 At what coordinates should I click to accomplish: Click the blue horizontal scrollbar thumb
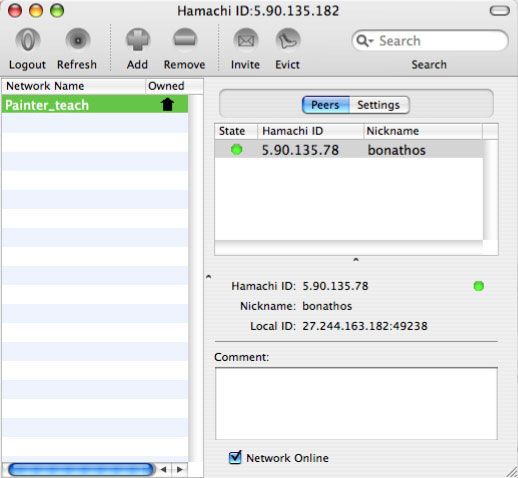80,470
